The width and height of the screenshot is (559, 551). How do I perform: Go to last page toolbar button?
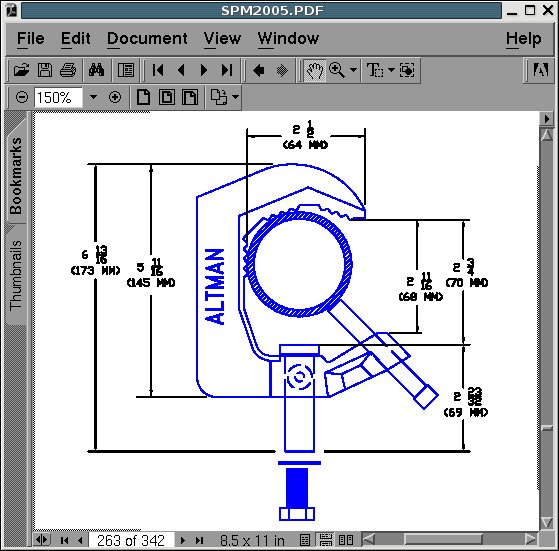[227, 70]
